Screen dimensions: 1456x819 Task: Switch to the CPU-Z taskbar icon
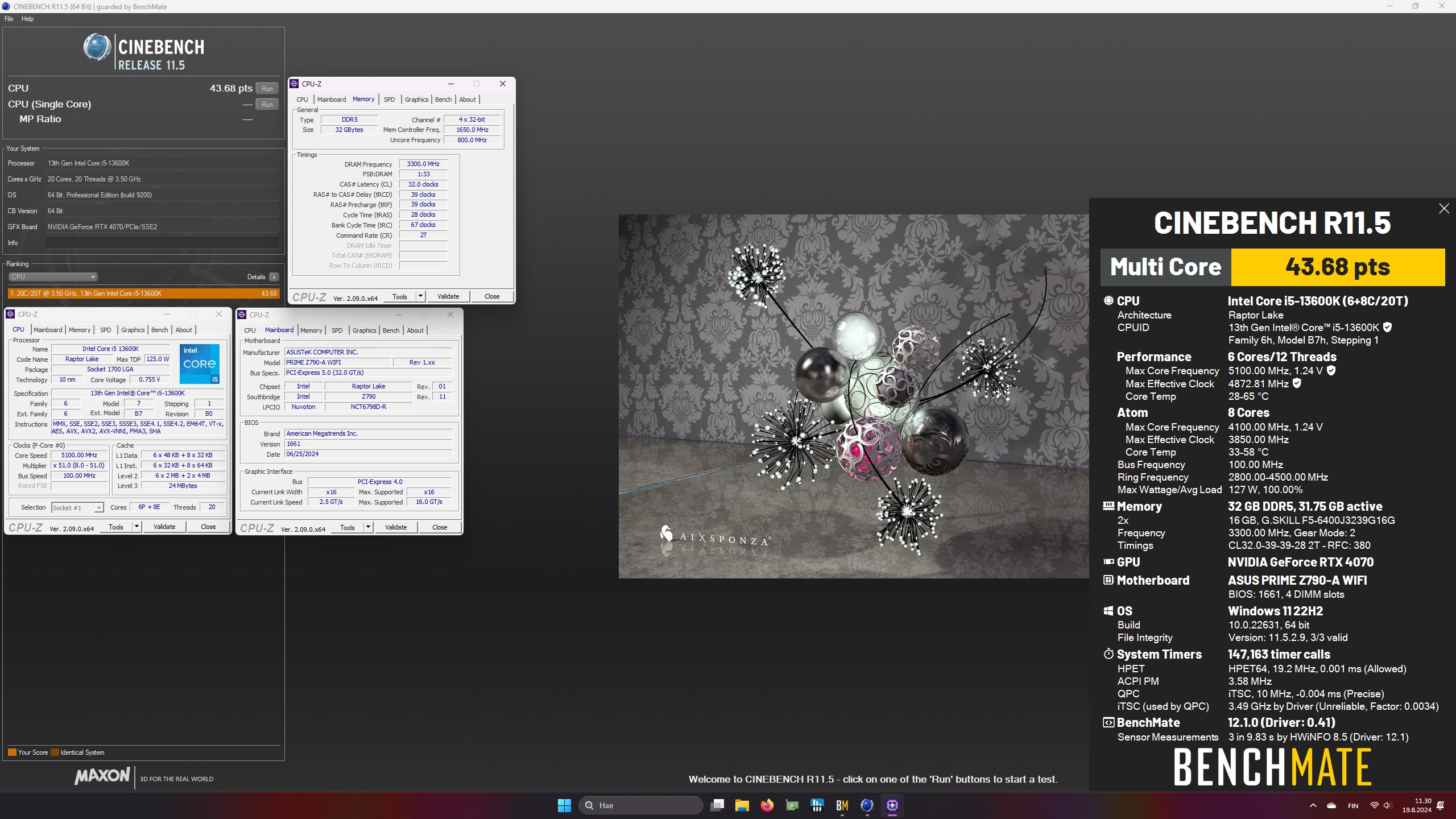892,805
